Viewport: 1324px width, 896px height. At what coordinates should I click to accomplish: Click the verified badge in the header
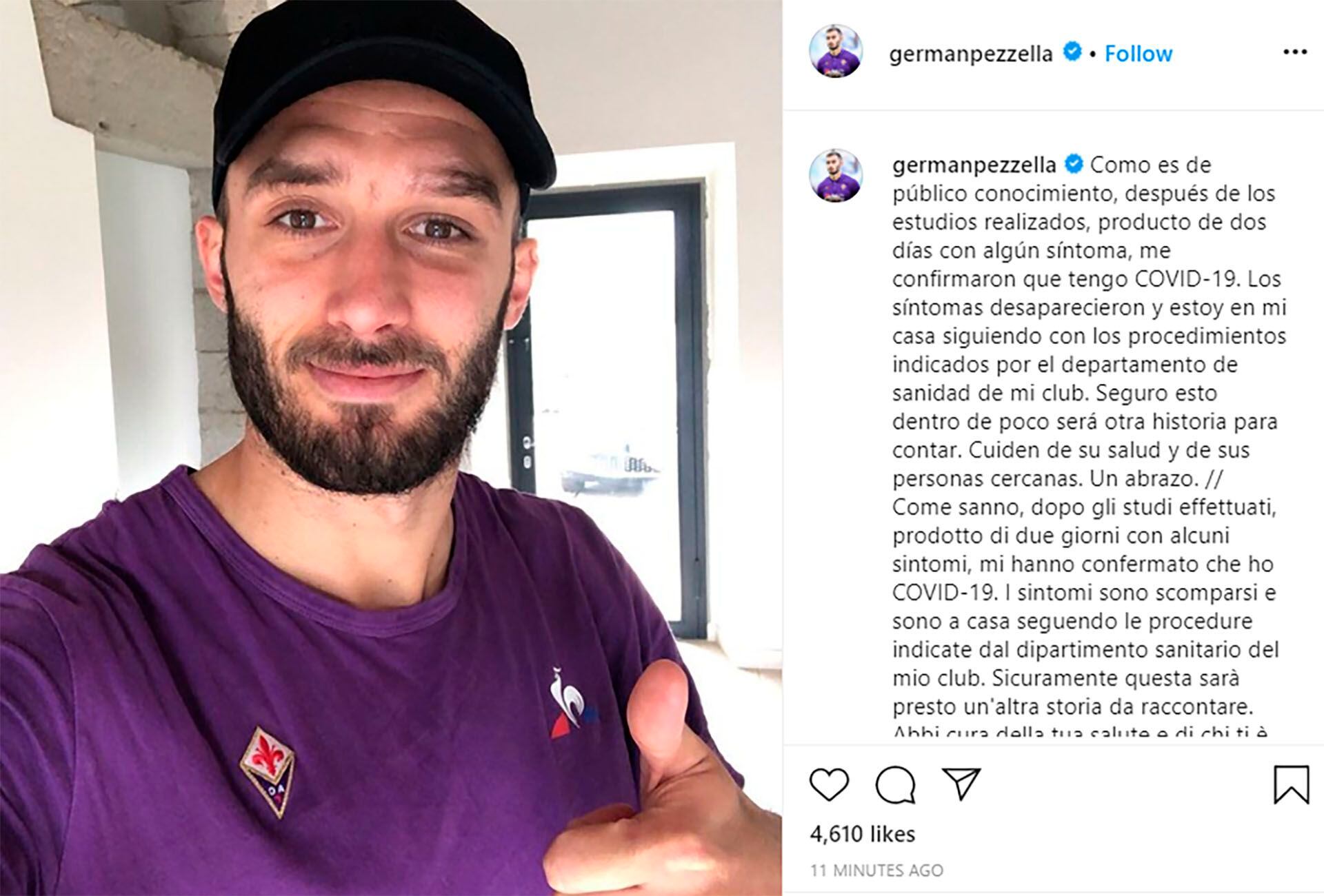point(1072,52)
